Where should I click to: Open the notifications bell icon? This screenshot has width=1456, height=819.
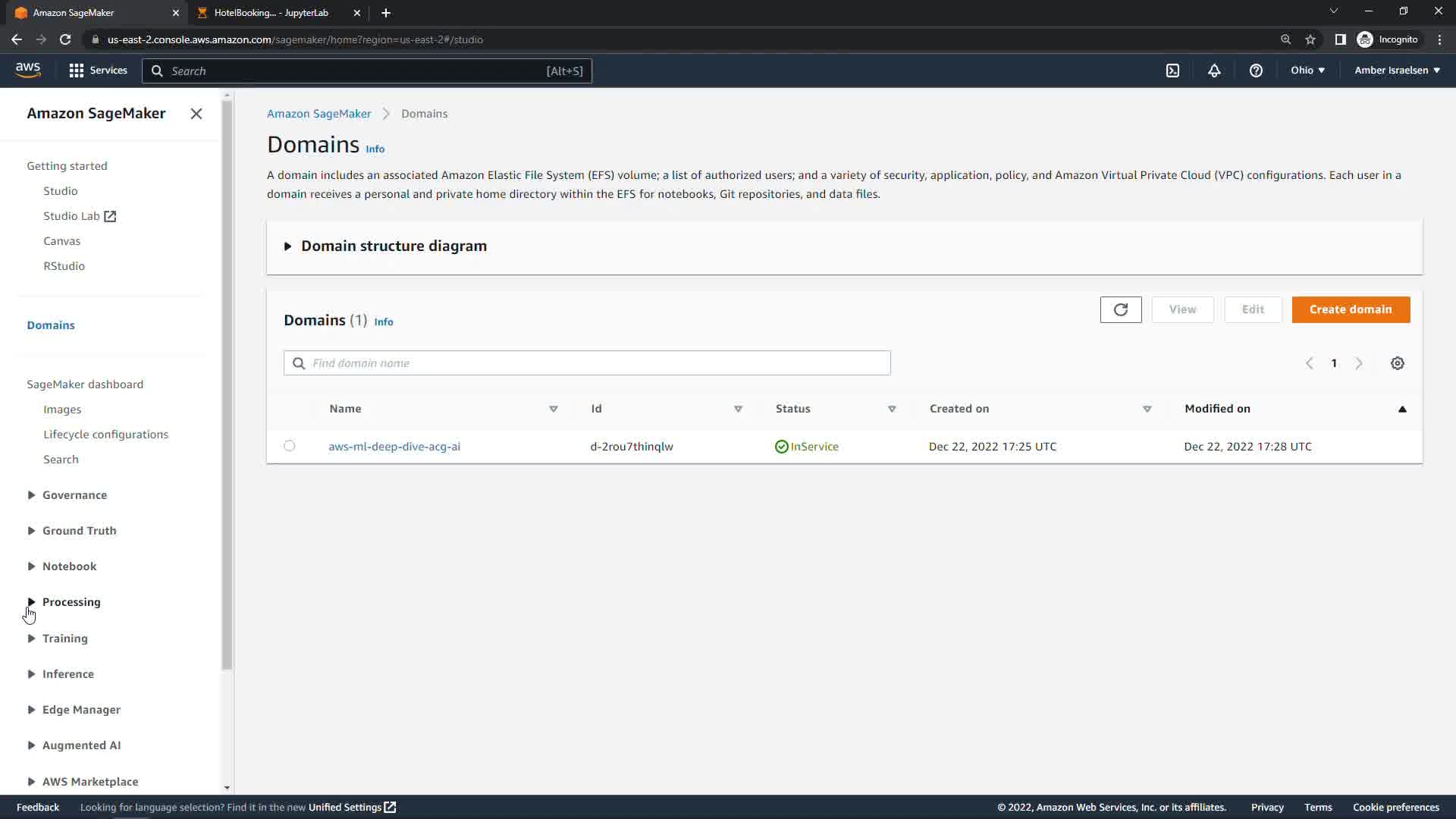(1214, 71)
